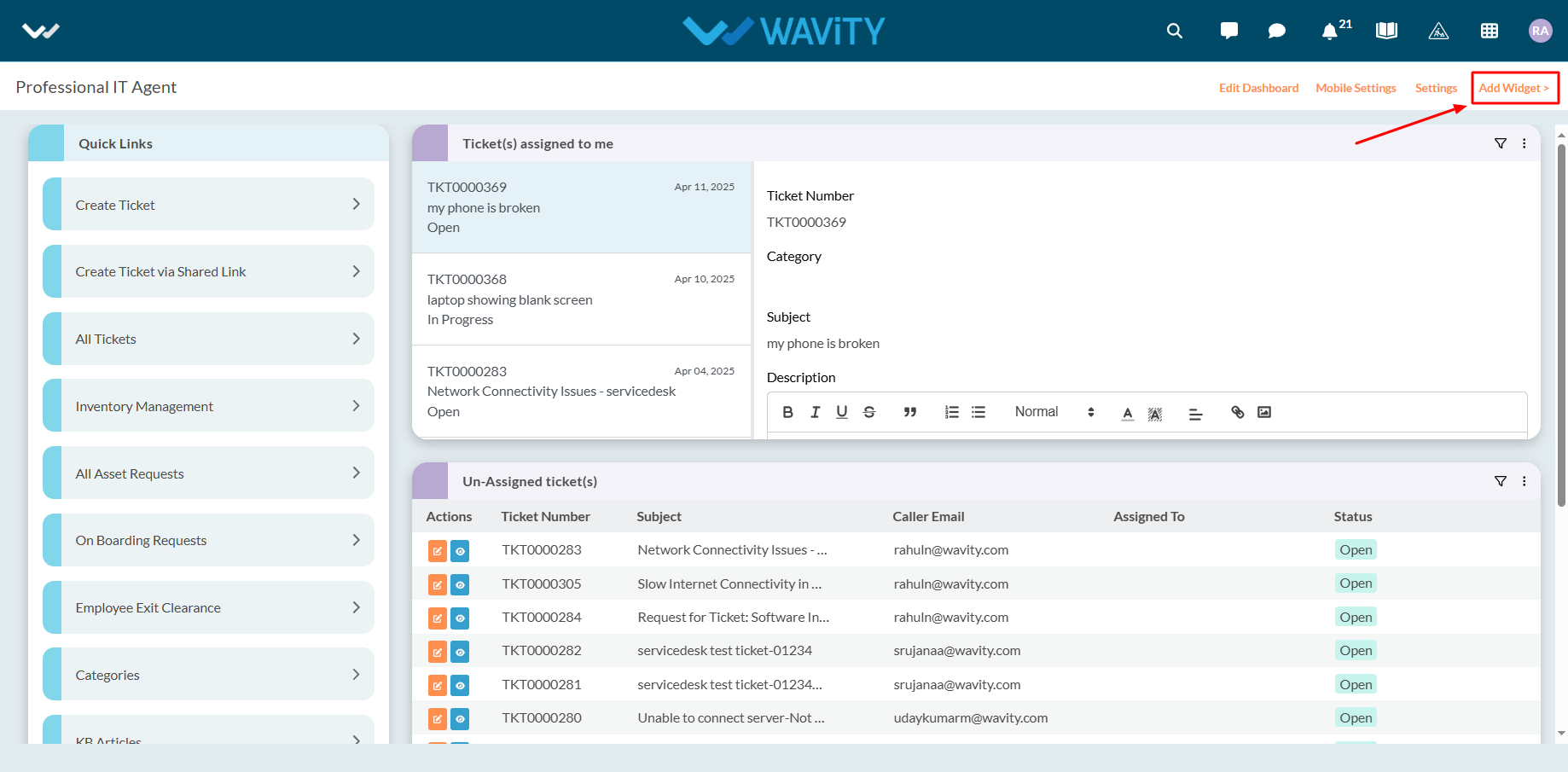Sort by Assigned To column header
Screen dimensions: 1568x772
(1148, 516)
